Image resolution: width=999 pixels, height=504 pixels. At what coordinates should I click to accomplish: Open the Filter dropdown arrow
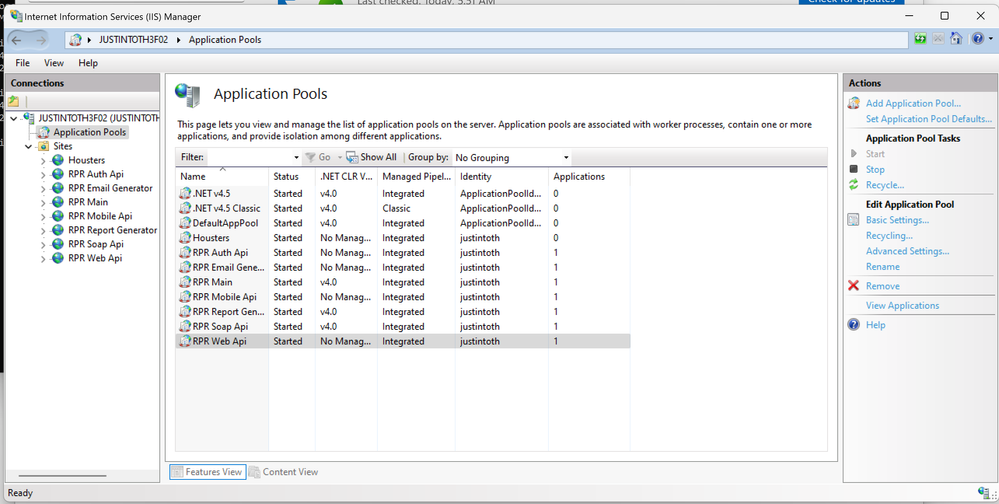(296, 157)
